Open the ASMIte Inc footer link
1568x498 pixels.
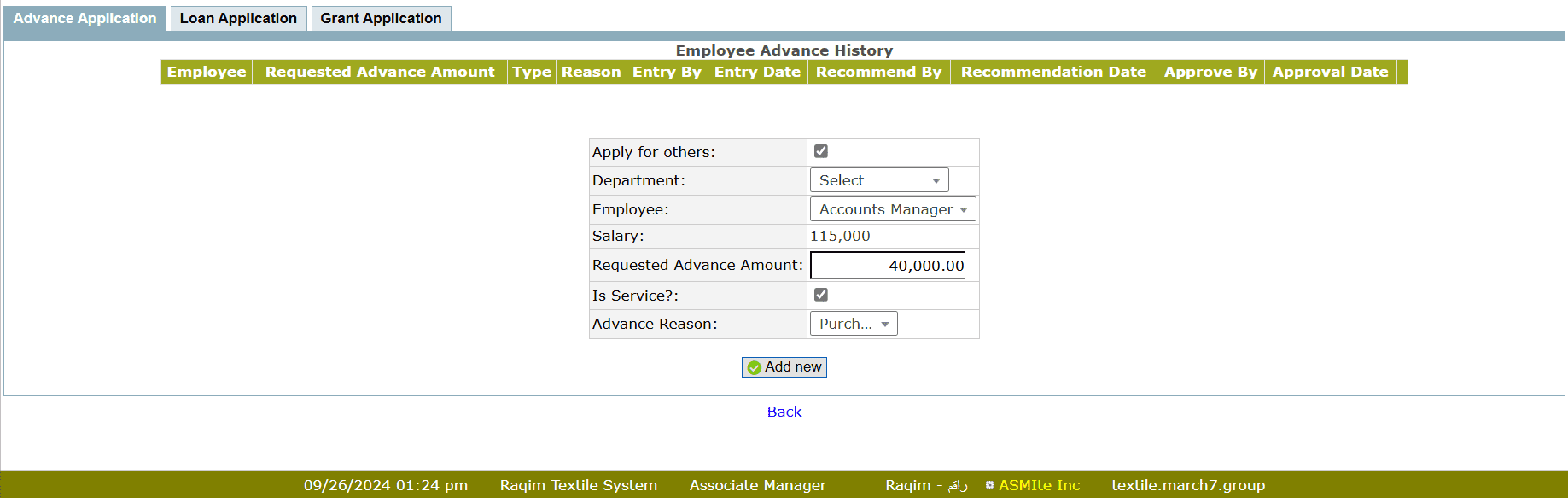[1039, 485]
